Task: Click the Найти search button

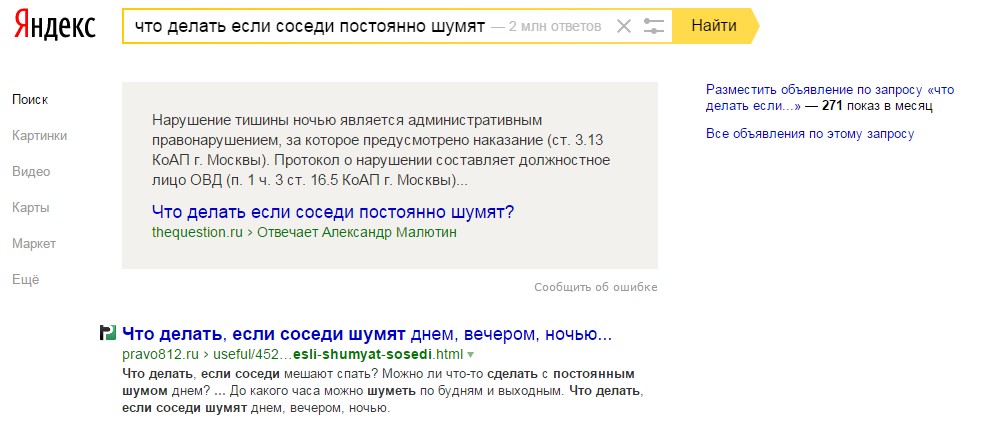Action: pyautogui.click(x=714, y=26)
